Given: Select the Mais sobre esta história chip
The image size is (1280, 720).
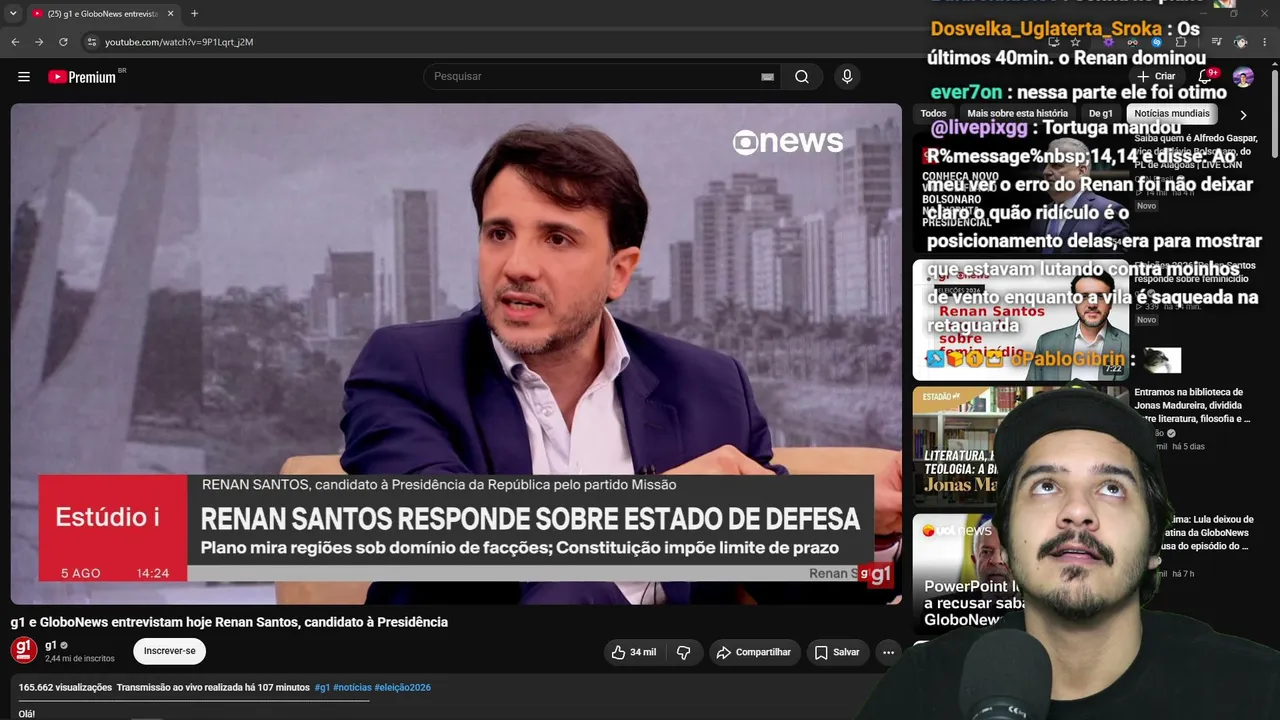Looking at the screenshot, I should click(1017, 114).
